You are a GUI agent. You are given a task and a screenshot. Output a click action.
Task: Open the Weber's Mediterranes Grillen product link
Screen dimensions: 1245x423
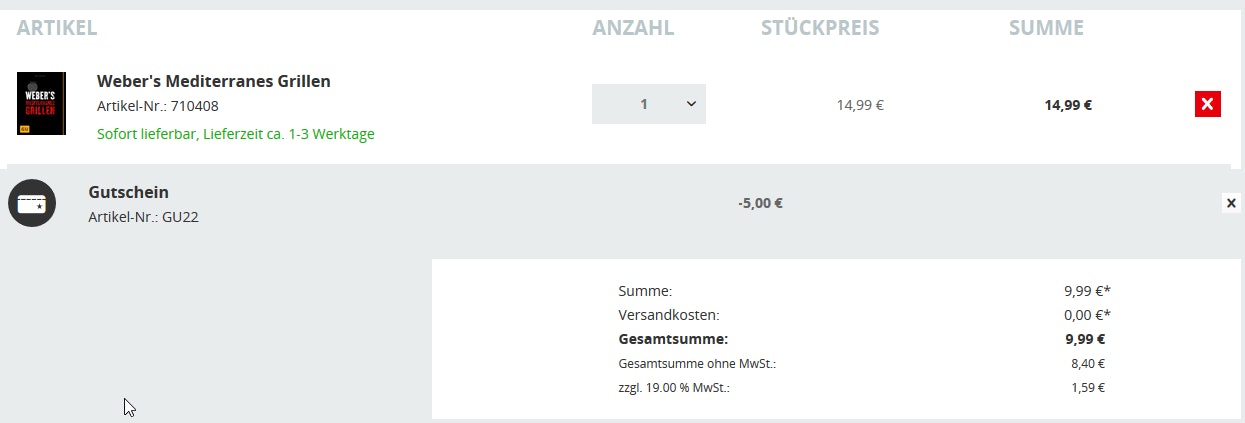pos(213,81)
